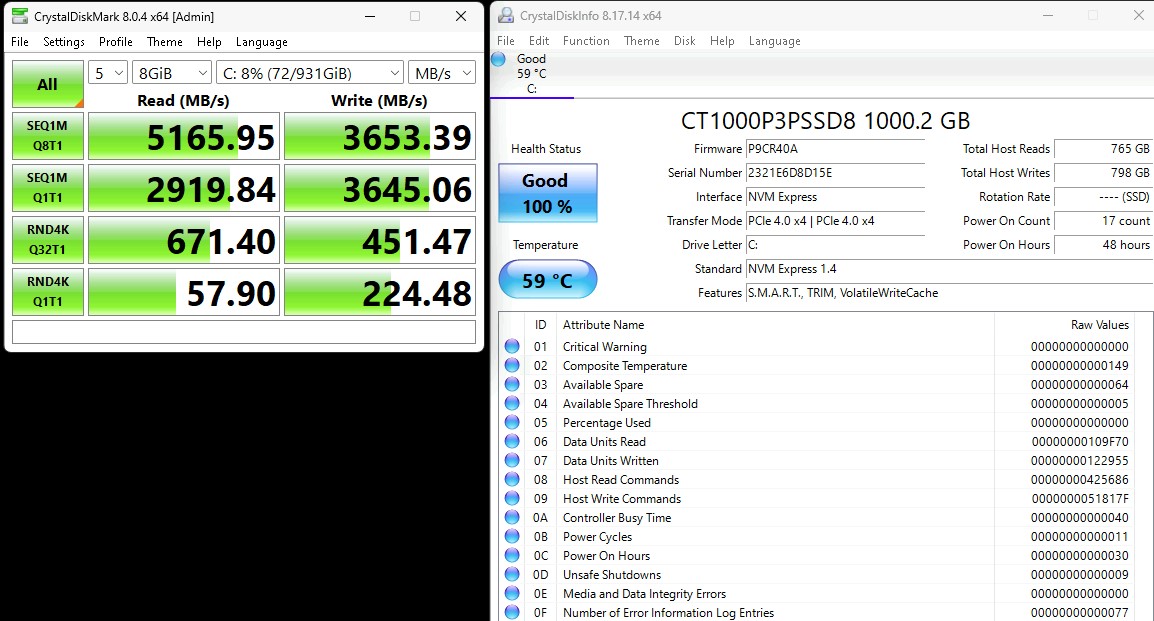Click the CT1000P3PSSD8 1000.2 GB model title
This screenshot has width=1154, height=621.
click(x=825, y=121)
